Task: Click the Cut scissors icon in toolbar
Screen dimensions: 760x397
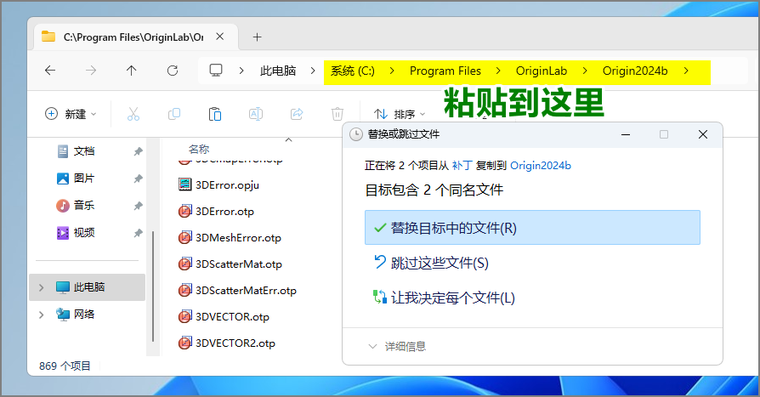Action: pos(133,114)
